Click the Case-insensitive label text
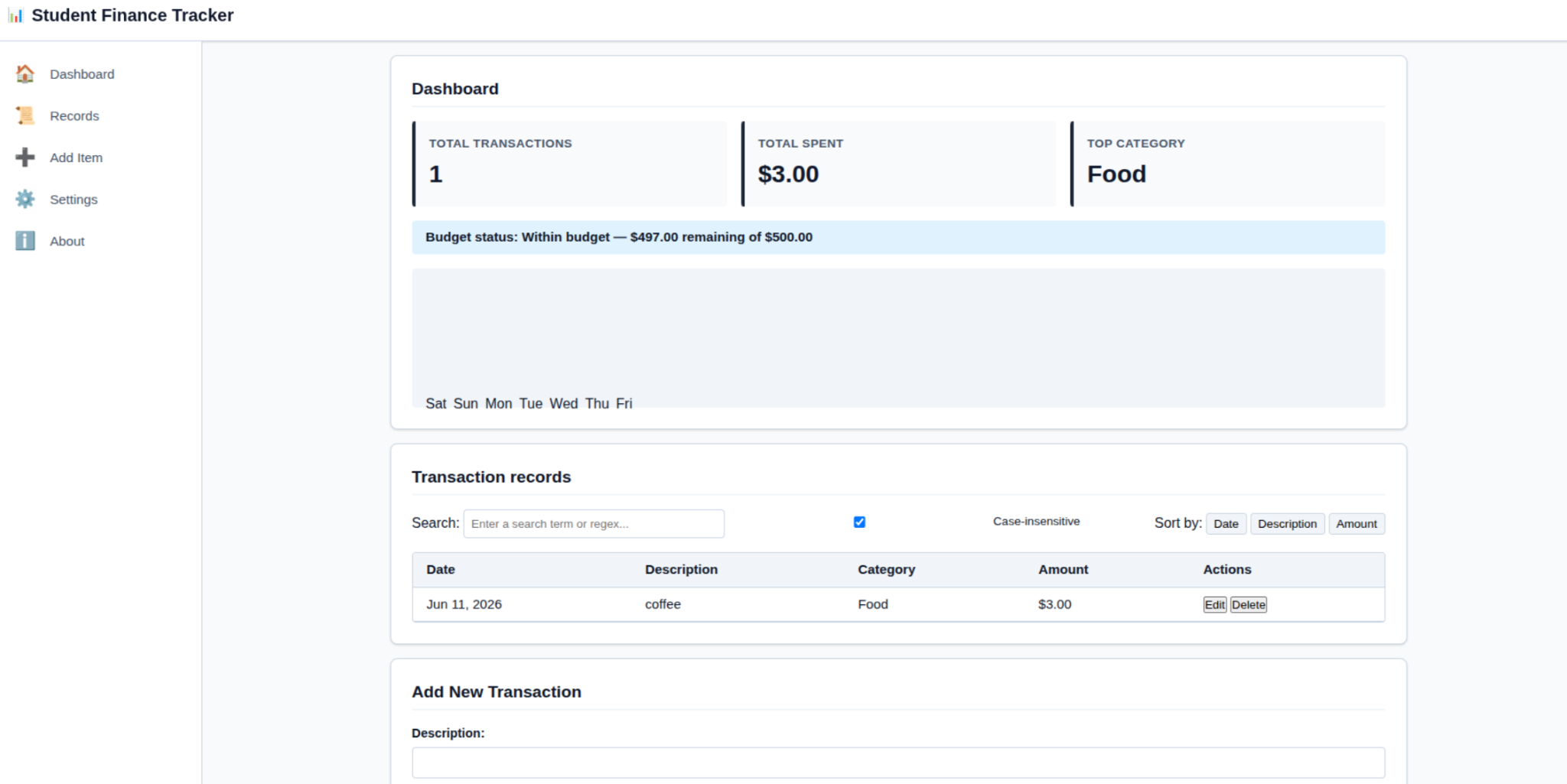The height and width of the screenshot is (784, 1567). point(1036,522)
